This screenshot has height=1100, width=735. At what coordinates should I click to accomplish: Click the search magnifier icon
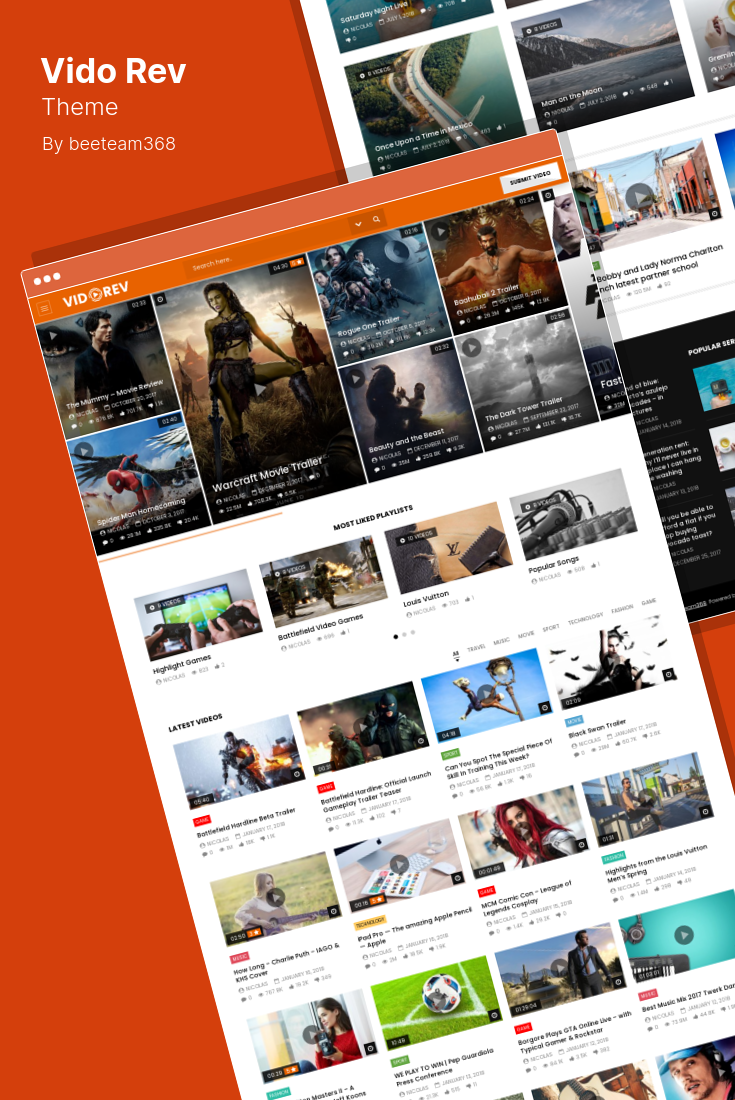tap(377, 220)
